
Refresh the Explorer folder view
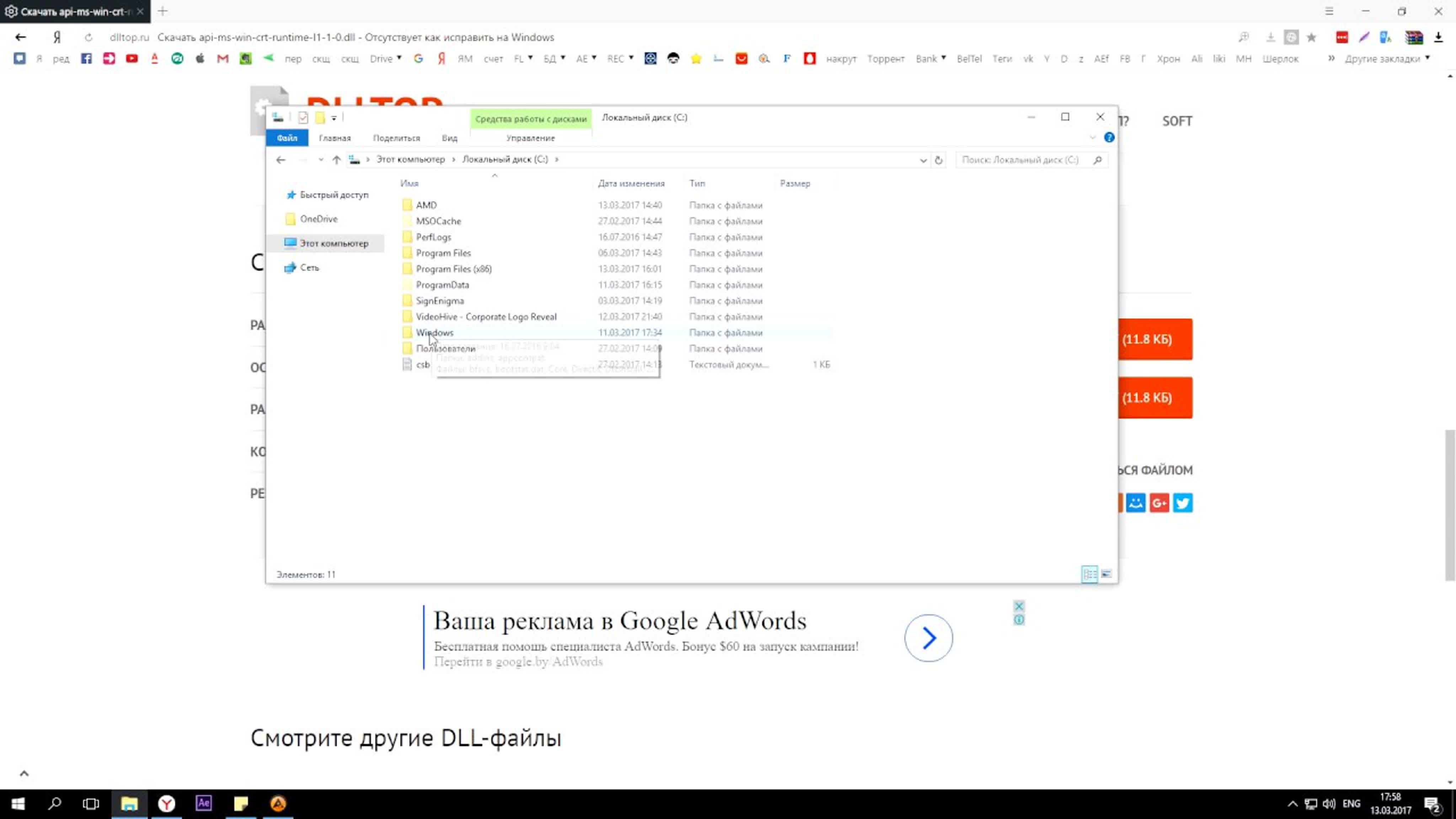(938, 160)
